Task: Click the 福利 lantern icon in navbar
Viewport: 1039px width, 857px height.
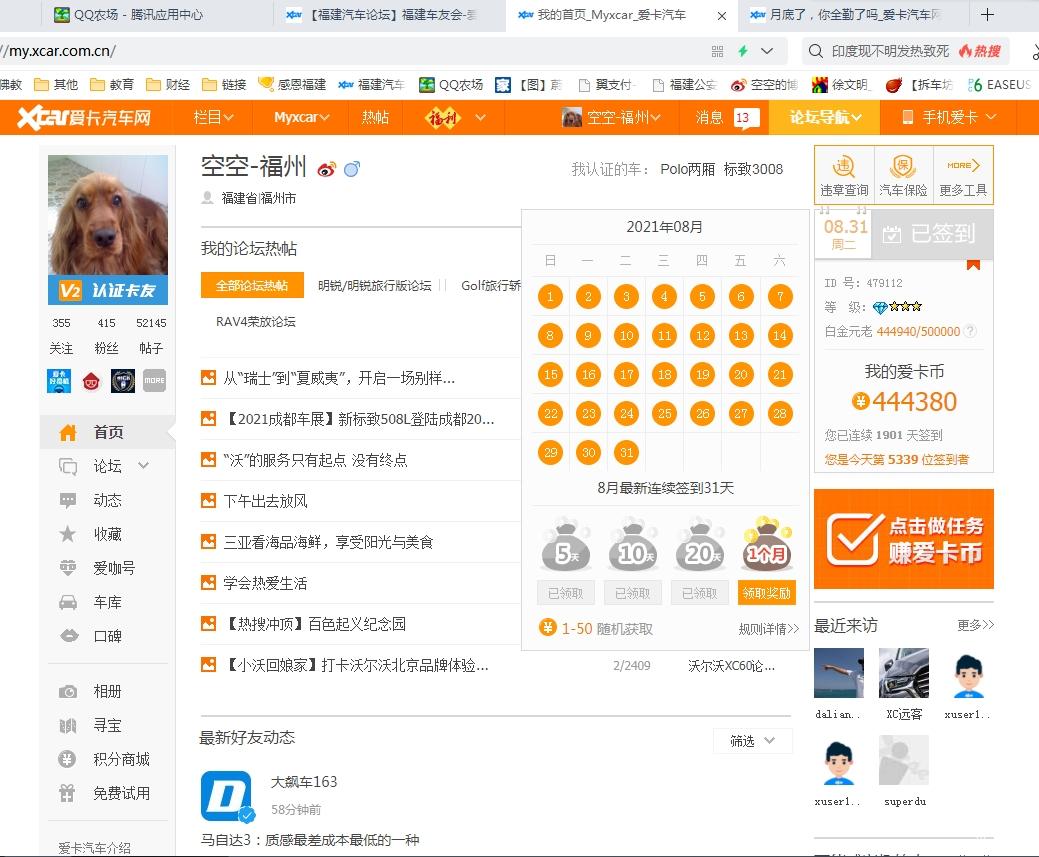Action: point(442,118)
